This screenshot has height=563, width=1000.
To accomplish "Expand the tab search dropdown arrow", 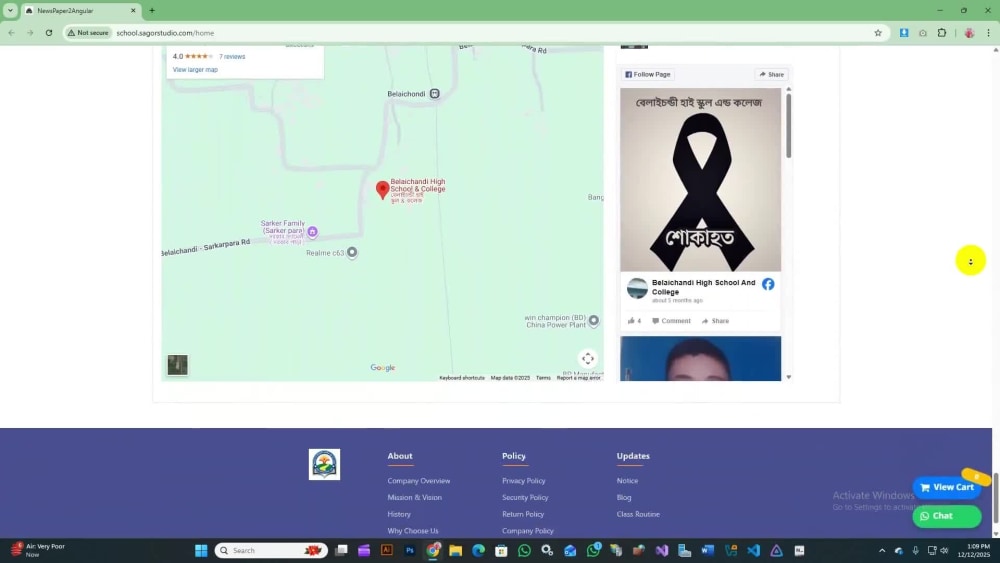I will pos(10,10).
